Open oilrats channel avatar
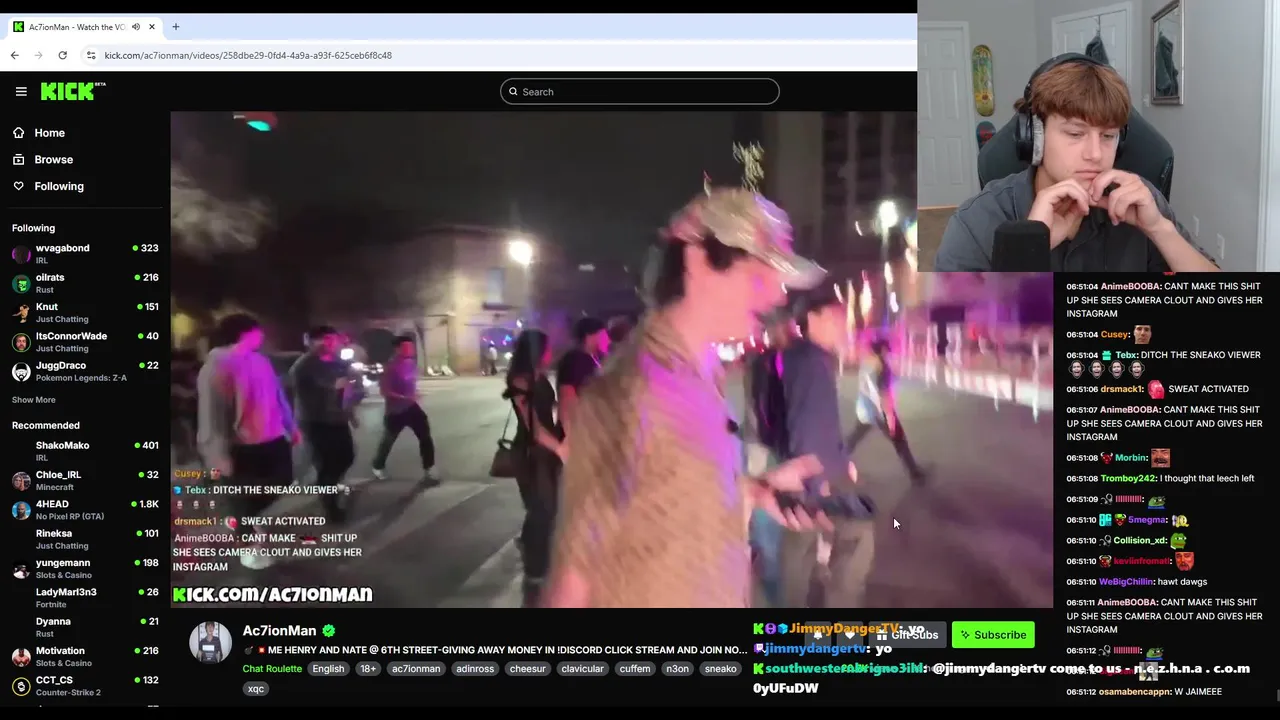The image size is (1280, 720). 21,283
